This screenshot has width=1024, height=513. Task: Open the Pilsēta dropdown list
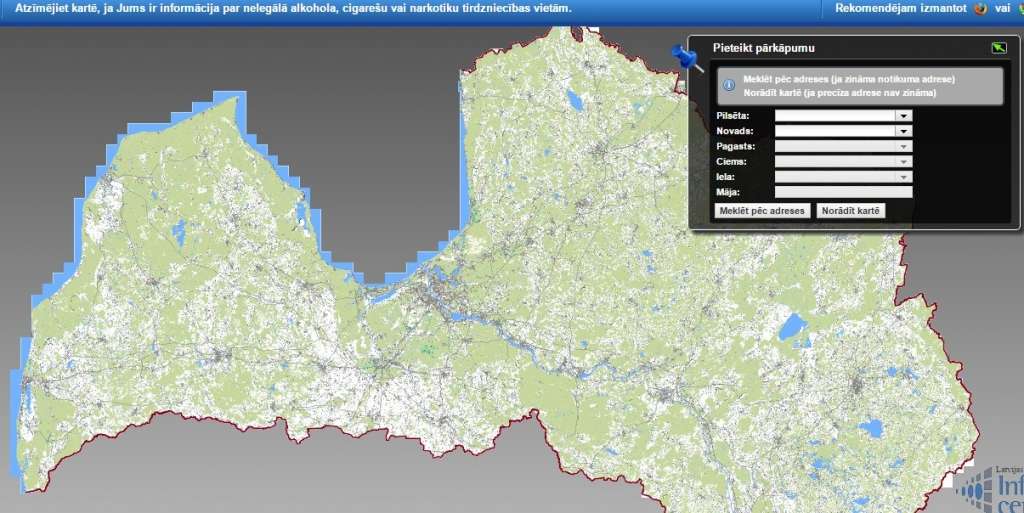[x=904, y=116]
